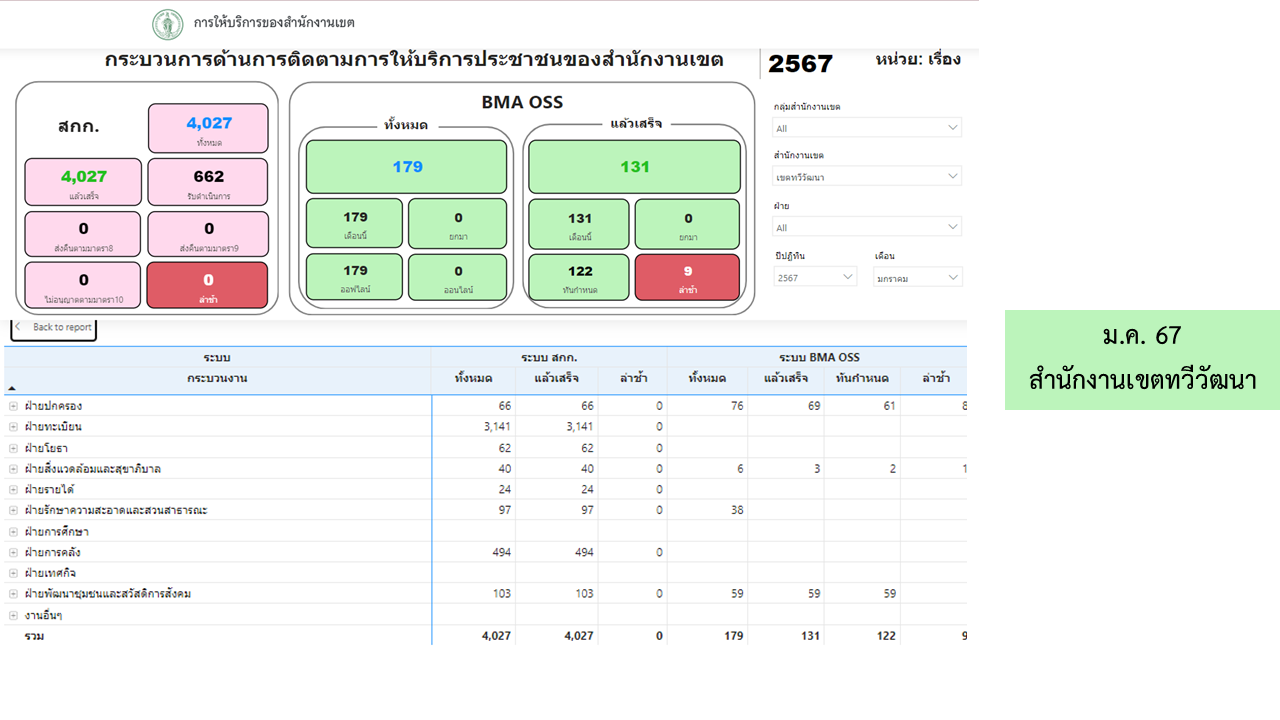Expand the ฝ่ายทะเบียน row

(x=13, y=427)
